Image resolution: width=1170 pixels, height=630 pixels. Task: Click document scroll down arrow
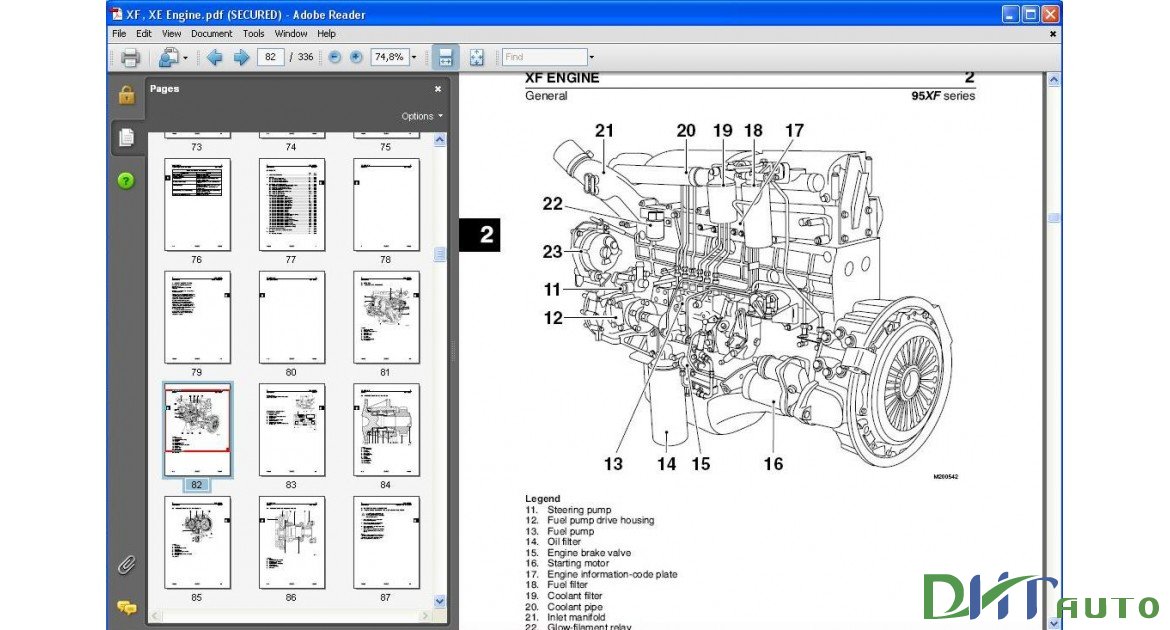(1054, 623)
